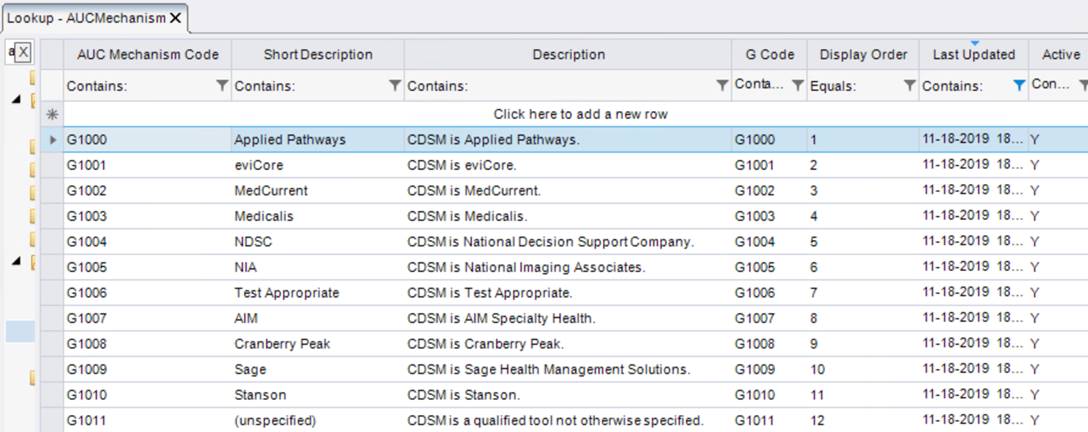The height and width of the screenshot is (432, 1088).
Task: Sort by the Display Order column header
Action: pyautogui.click(x=863, y=55)
